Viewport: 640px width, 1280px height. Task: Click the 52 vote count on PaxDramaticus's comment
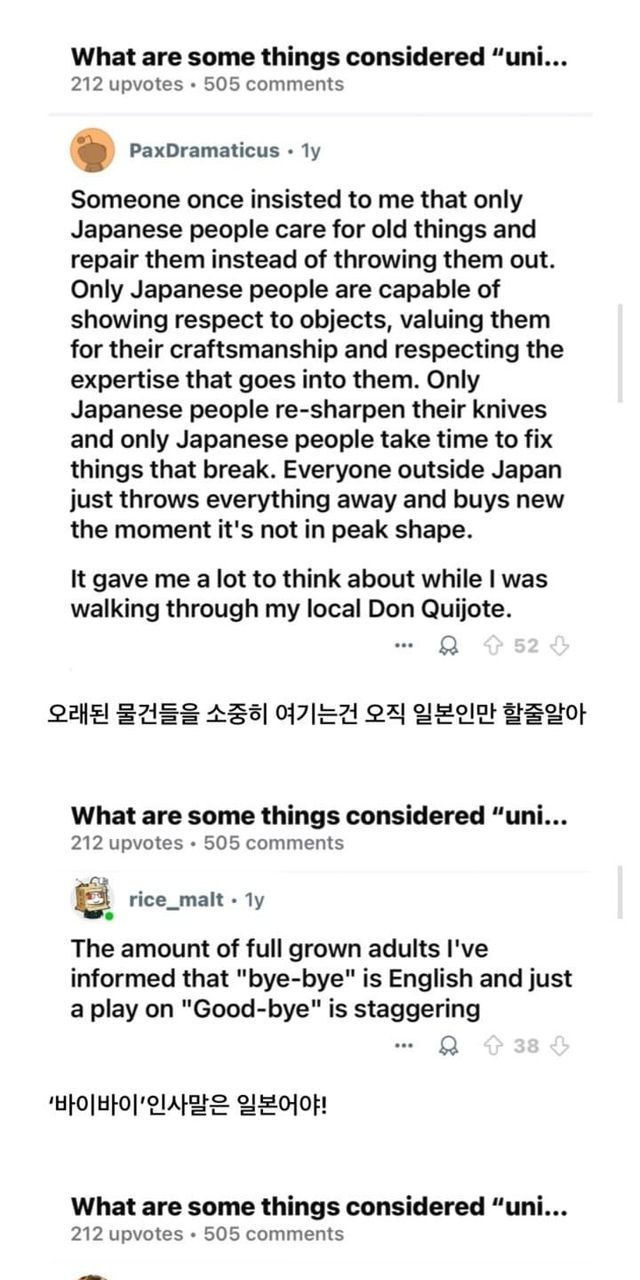(x=526, y=646)
